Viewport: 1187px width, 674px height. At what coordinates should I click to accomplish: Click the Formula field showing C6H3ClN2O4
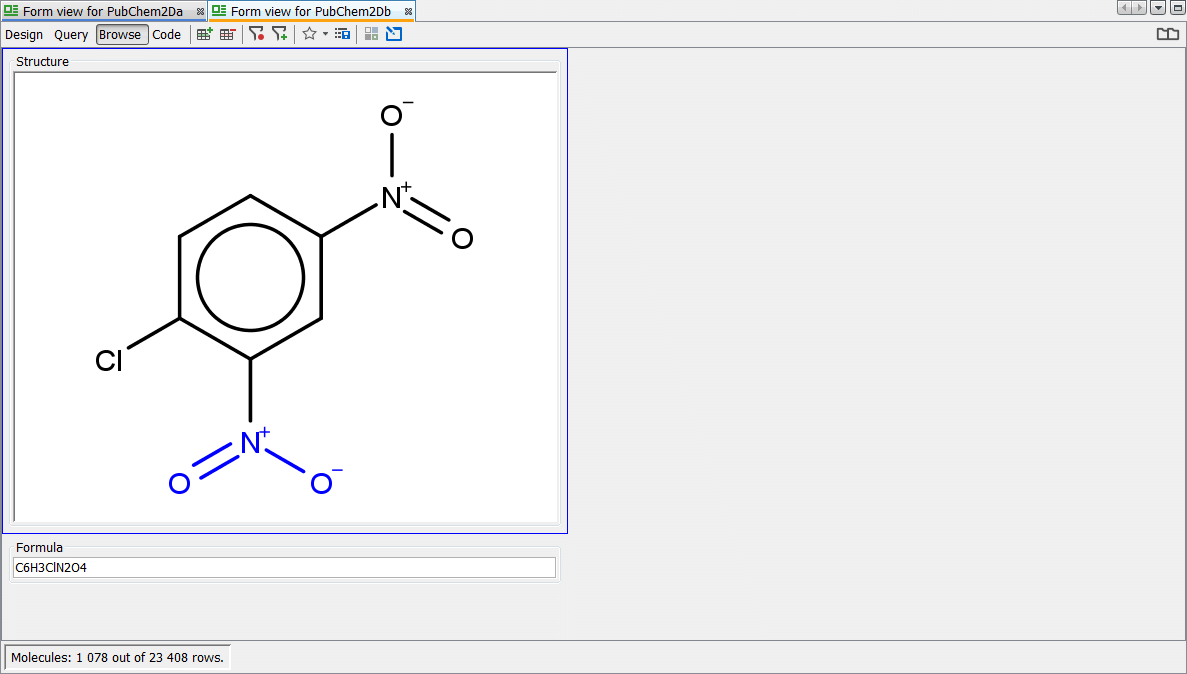(x=284, y=568)
